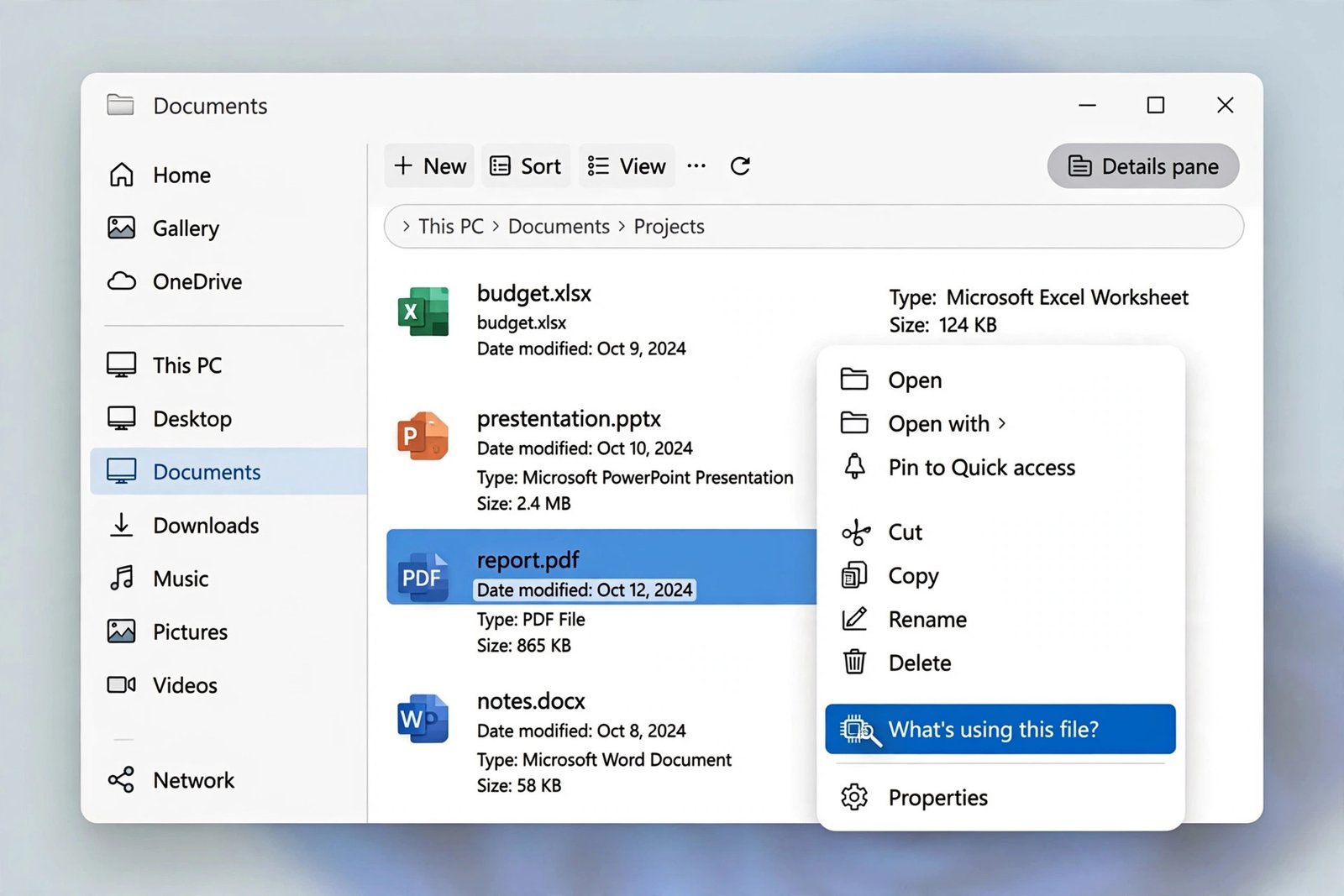Click the Word icon for notes.docx
The width and height of the screenshot is (1344, 896).
coord(423,719)
